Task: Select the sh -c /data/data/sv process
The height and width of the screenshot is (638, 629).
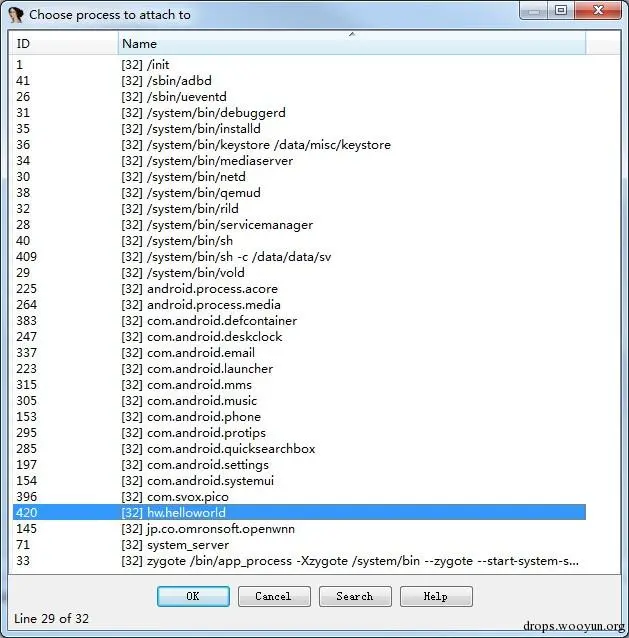Action: 299,257
